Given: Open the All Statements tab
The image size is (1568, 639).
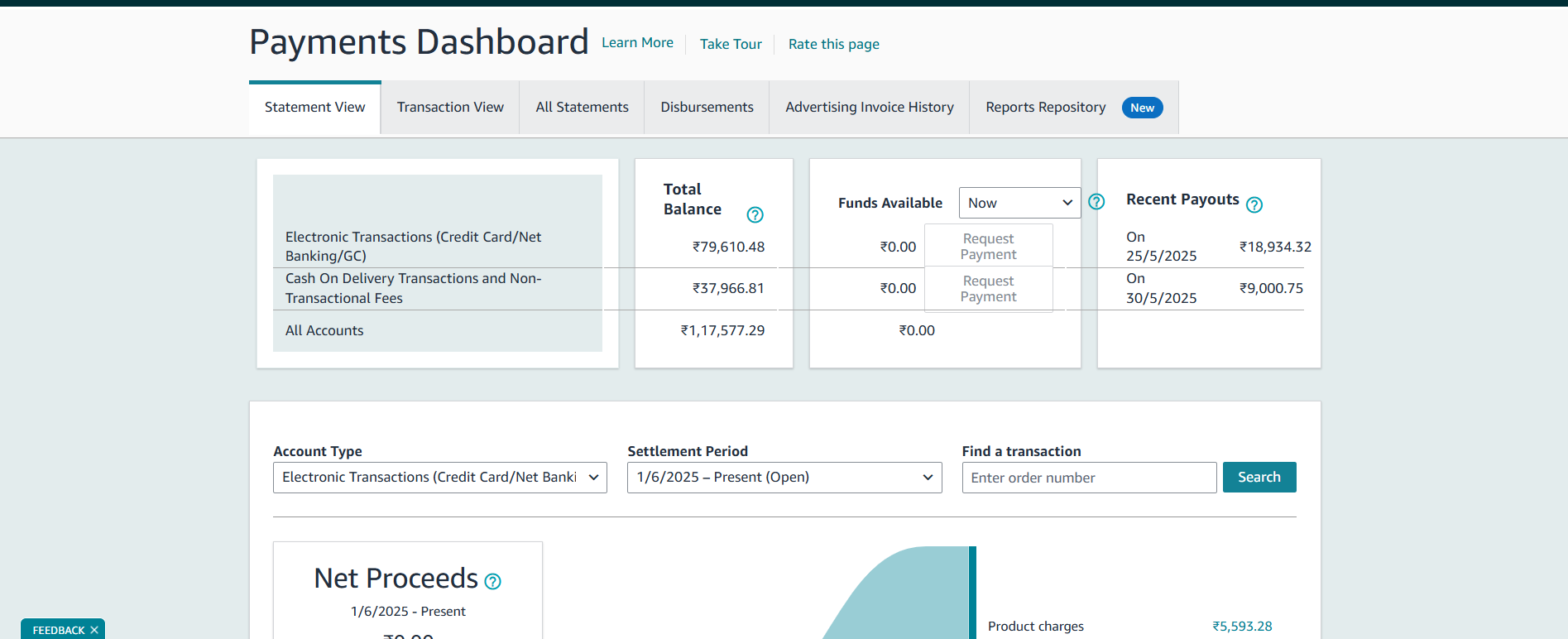Looking at the screenshot, I should 582,108.
